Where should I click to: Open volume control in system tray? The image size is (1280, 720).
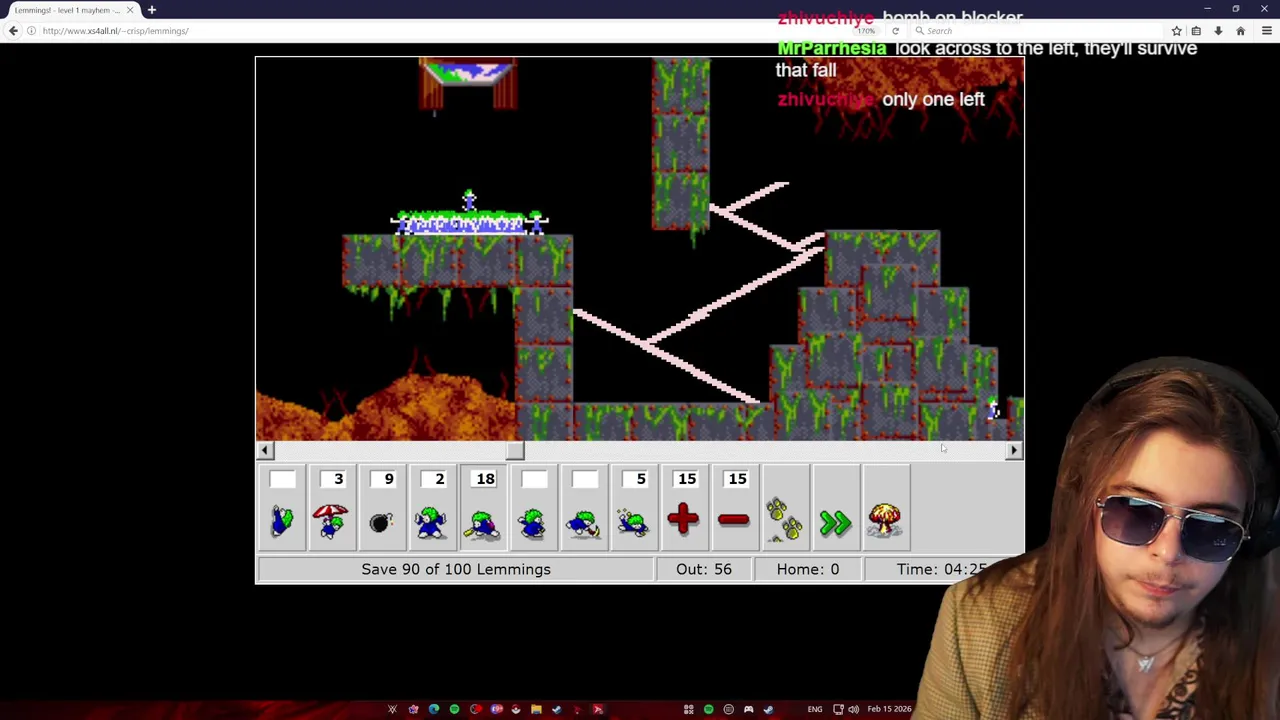click(853, 709)
